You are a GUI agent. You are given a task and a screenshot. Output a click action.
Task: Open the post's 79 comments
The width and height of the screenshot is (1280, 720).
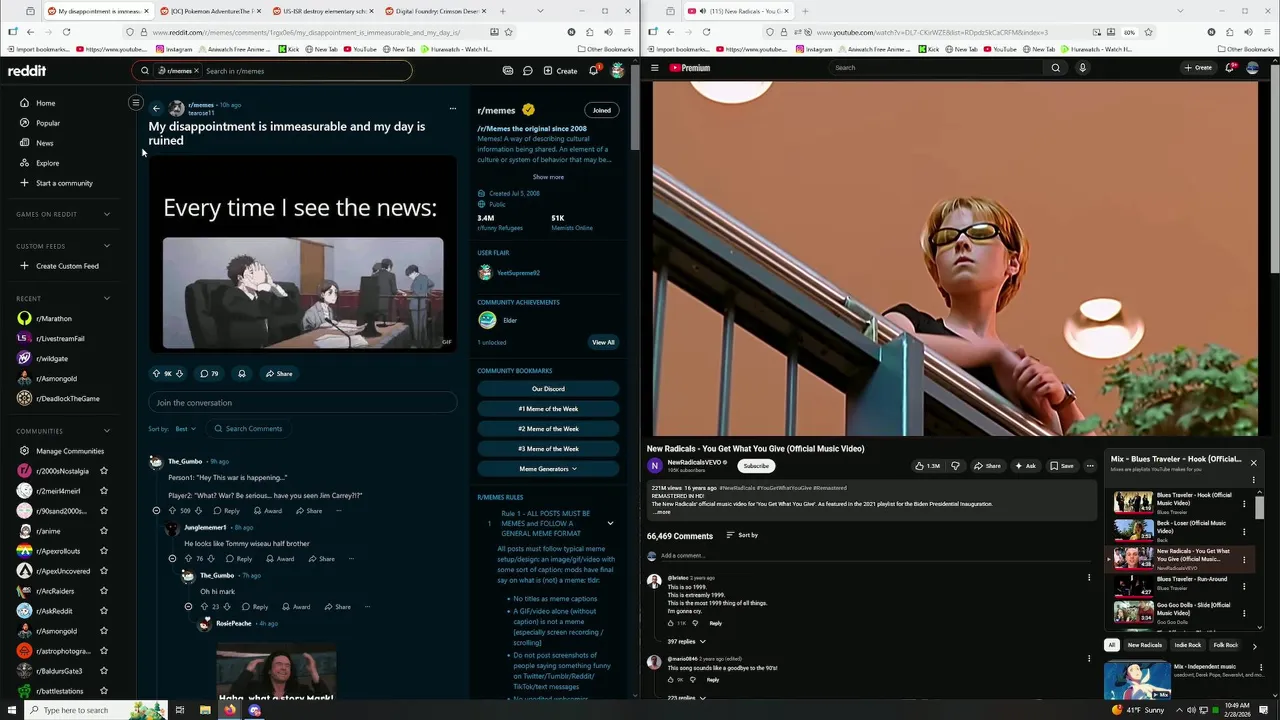click(x=208, y=374)
